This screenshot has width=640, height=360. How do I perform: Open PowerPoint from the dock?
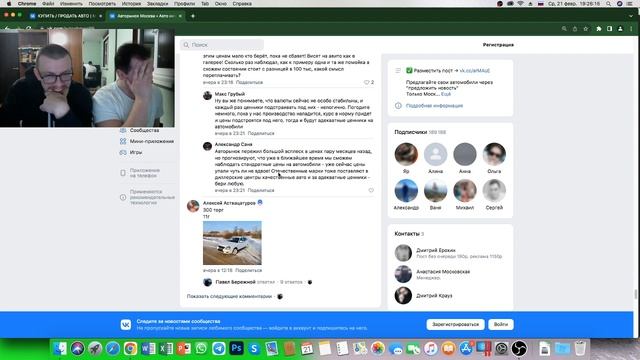[x=184, y=348]
